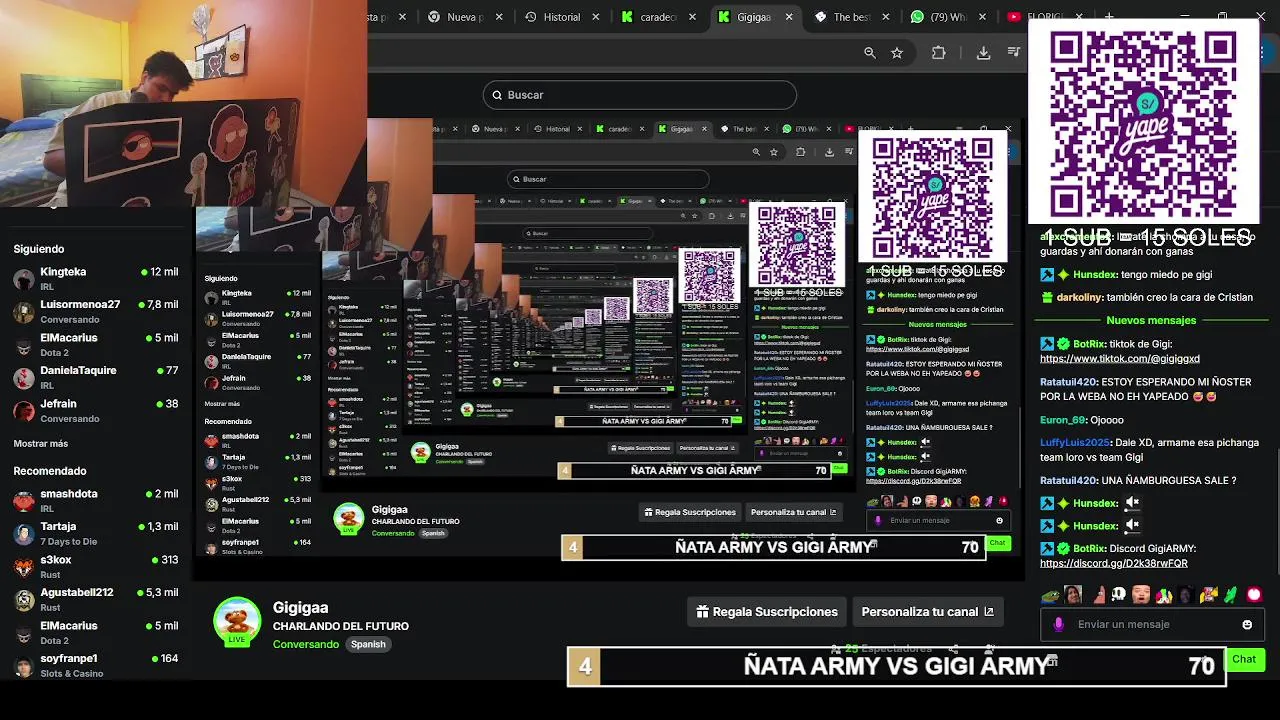Screen dimensions: 1280x720
Task: Click Jefrain's avatar in sidebar
Action: pos(24,411)
